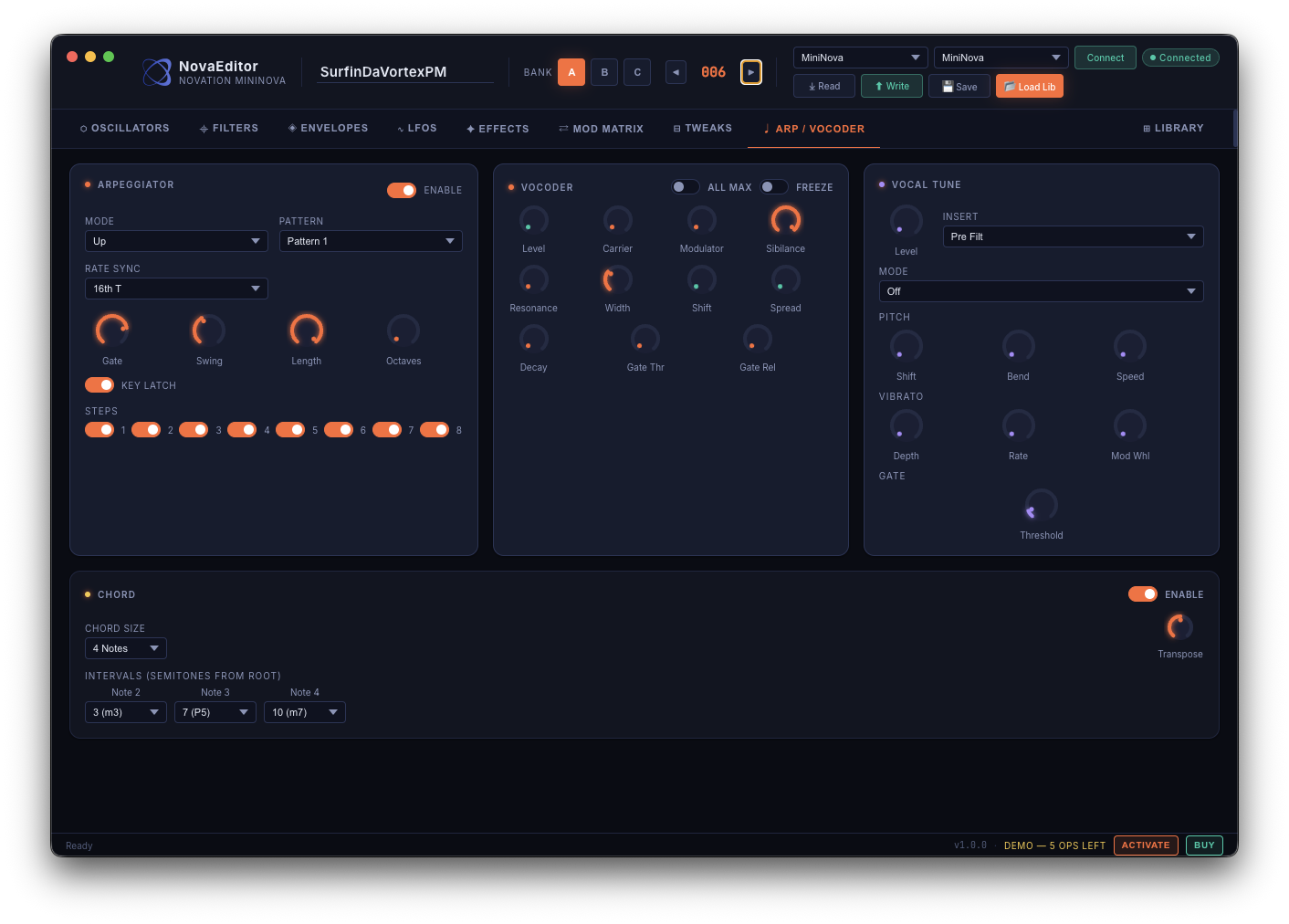
Task: Switch to the LFOs tab
Action: click(x=417, y=129)
